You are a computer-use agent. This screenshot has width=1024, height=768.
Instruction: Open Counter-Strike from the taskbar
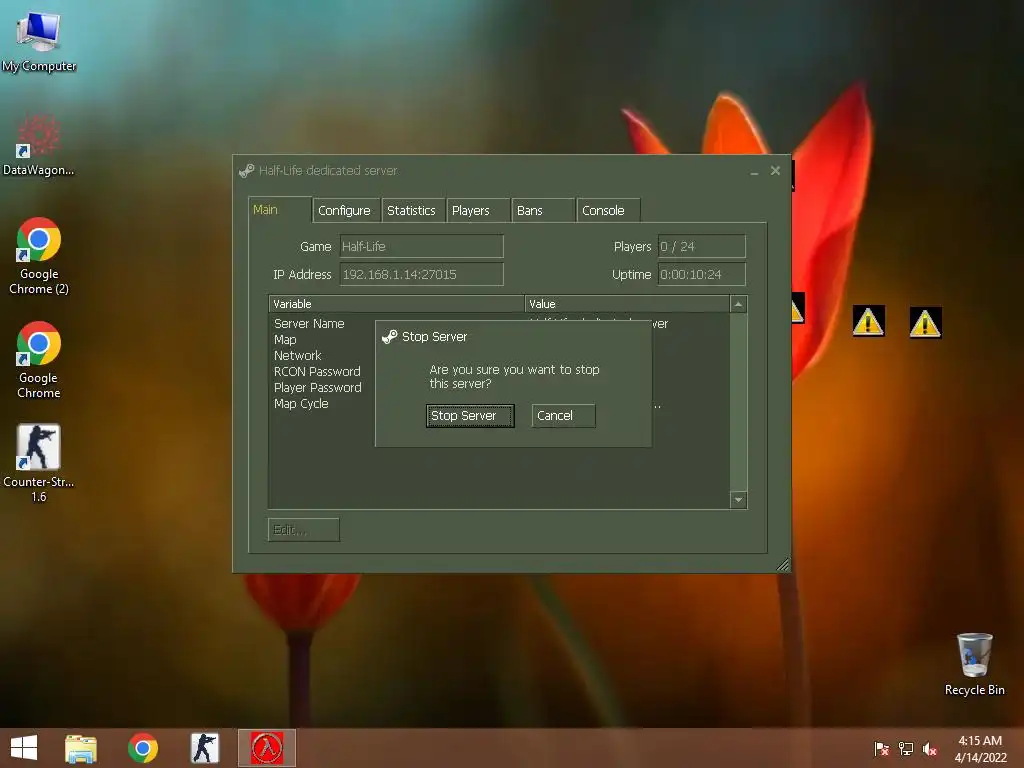point(204,748)
